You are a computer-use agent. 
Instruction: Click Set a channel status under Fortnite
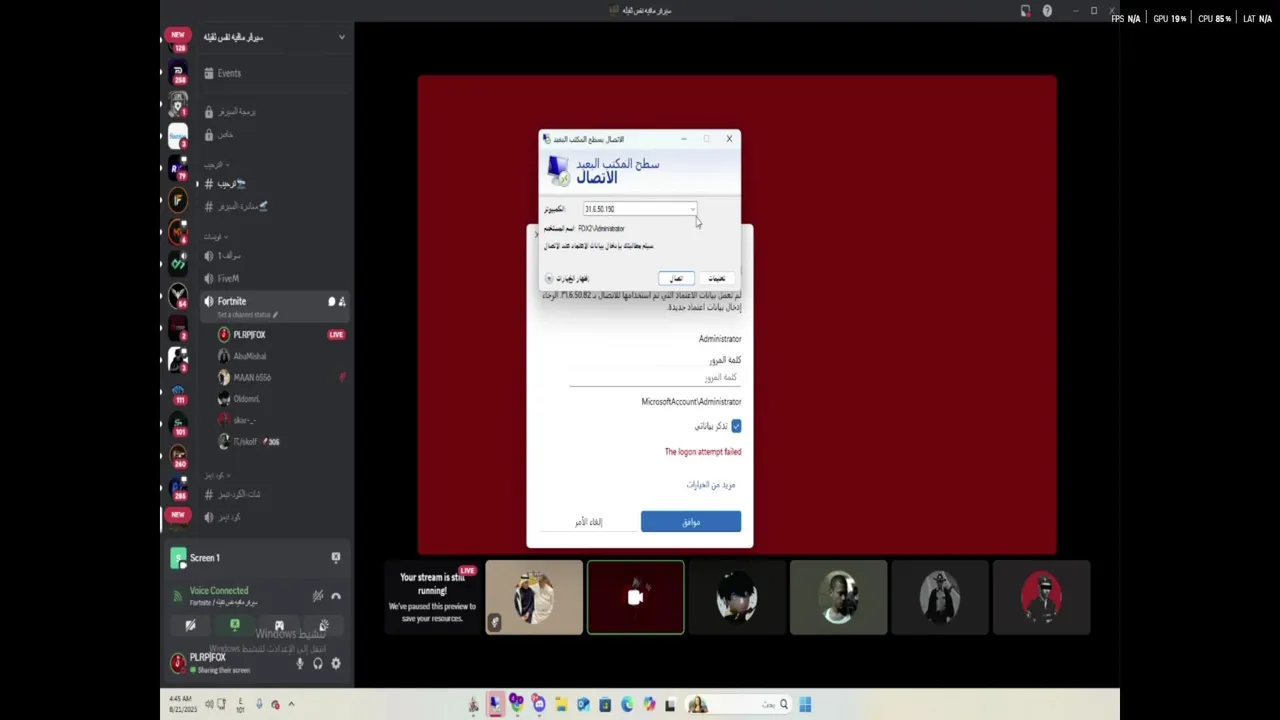(x=247, y=315)
